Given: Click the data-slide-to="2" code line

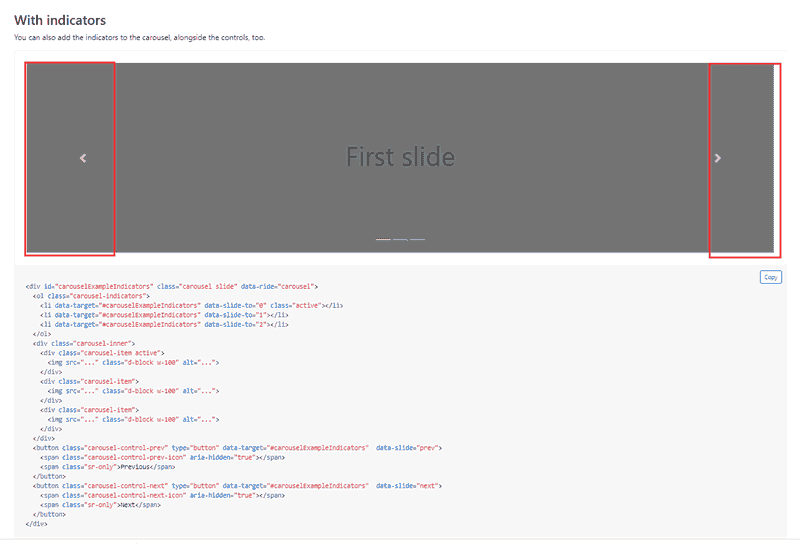Looking at the screenshot, I should 164,325.
